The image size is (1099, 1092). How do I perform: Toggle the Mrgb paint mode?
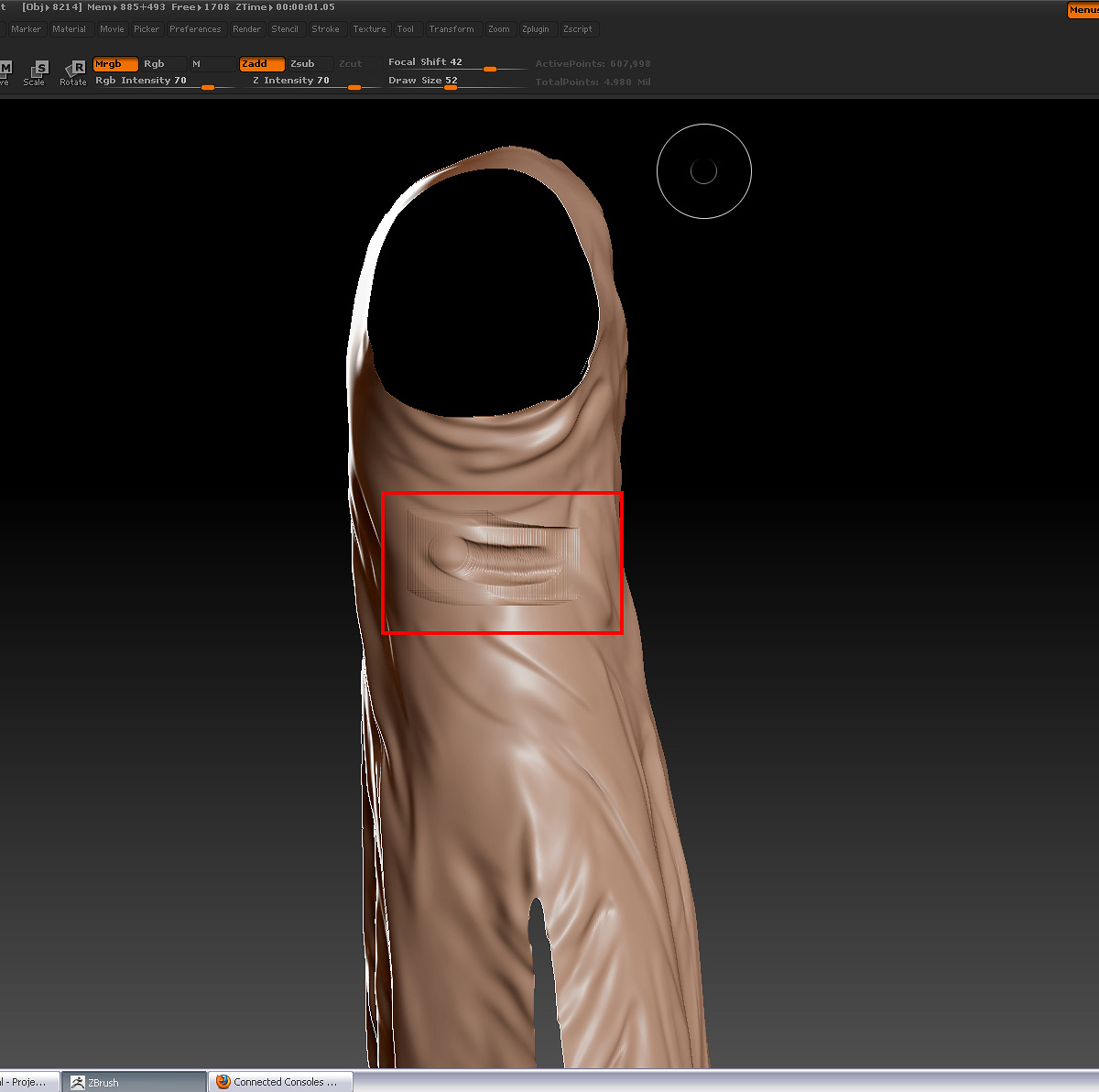[114, 64]
